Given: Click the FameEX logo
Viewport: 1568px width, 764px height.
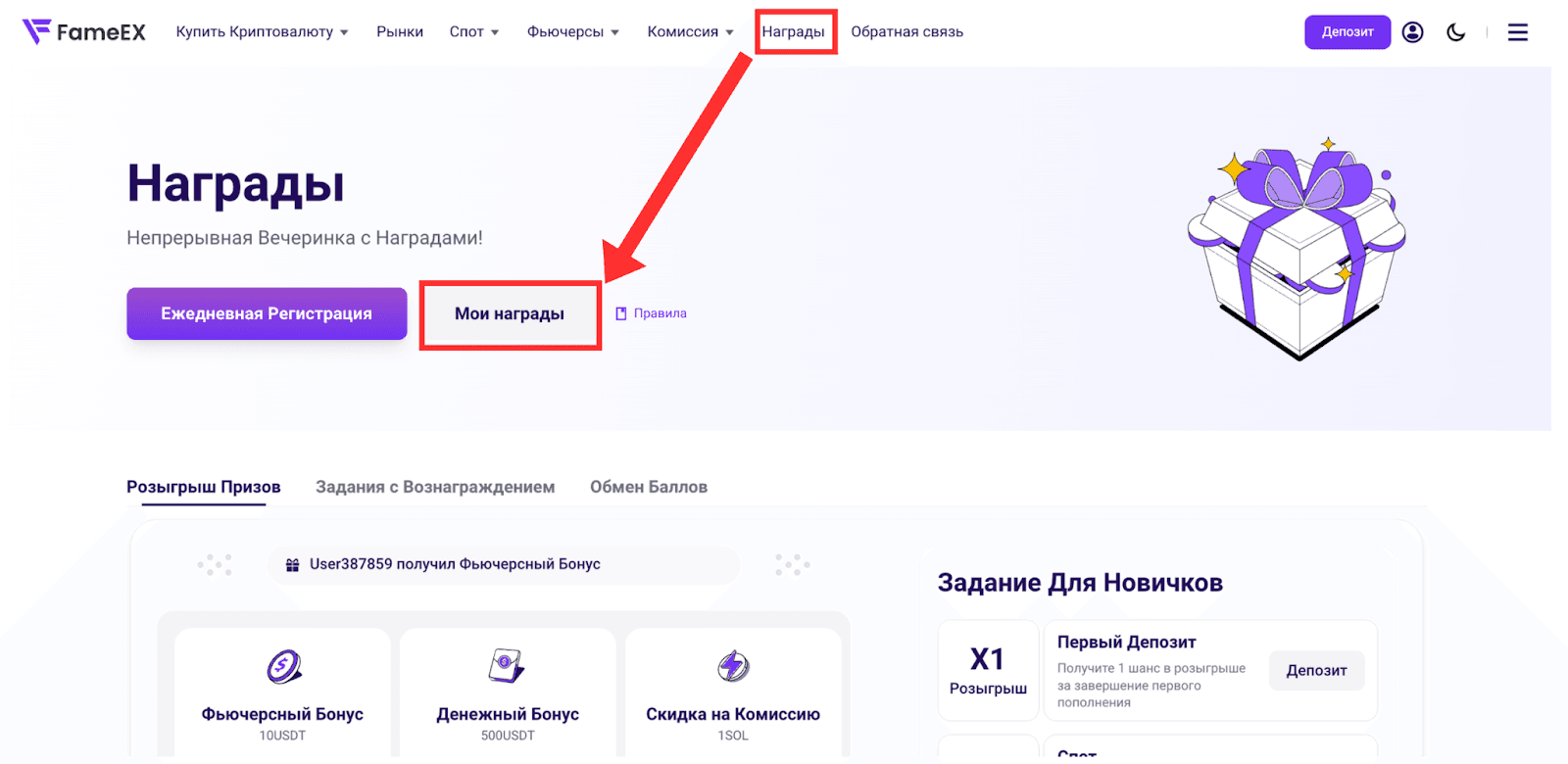Looking at the screenshot, I should pyautogui.click(x=83, y=32).
